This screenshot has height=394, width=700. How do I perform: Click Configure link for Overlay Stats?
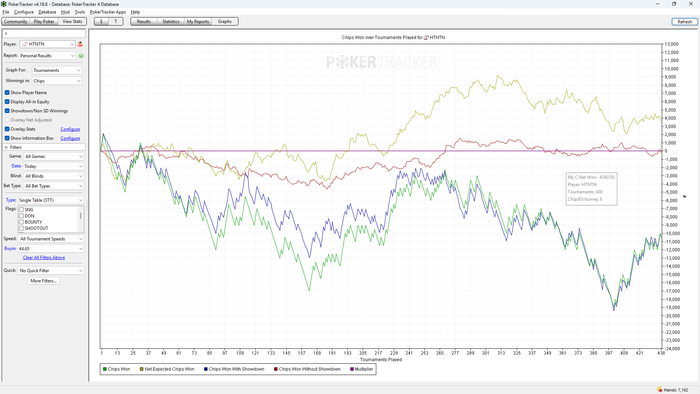(x=70, y=129)
